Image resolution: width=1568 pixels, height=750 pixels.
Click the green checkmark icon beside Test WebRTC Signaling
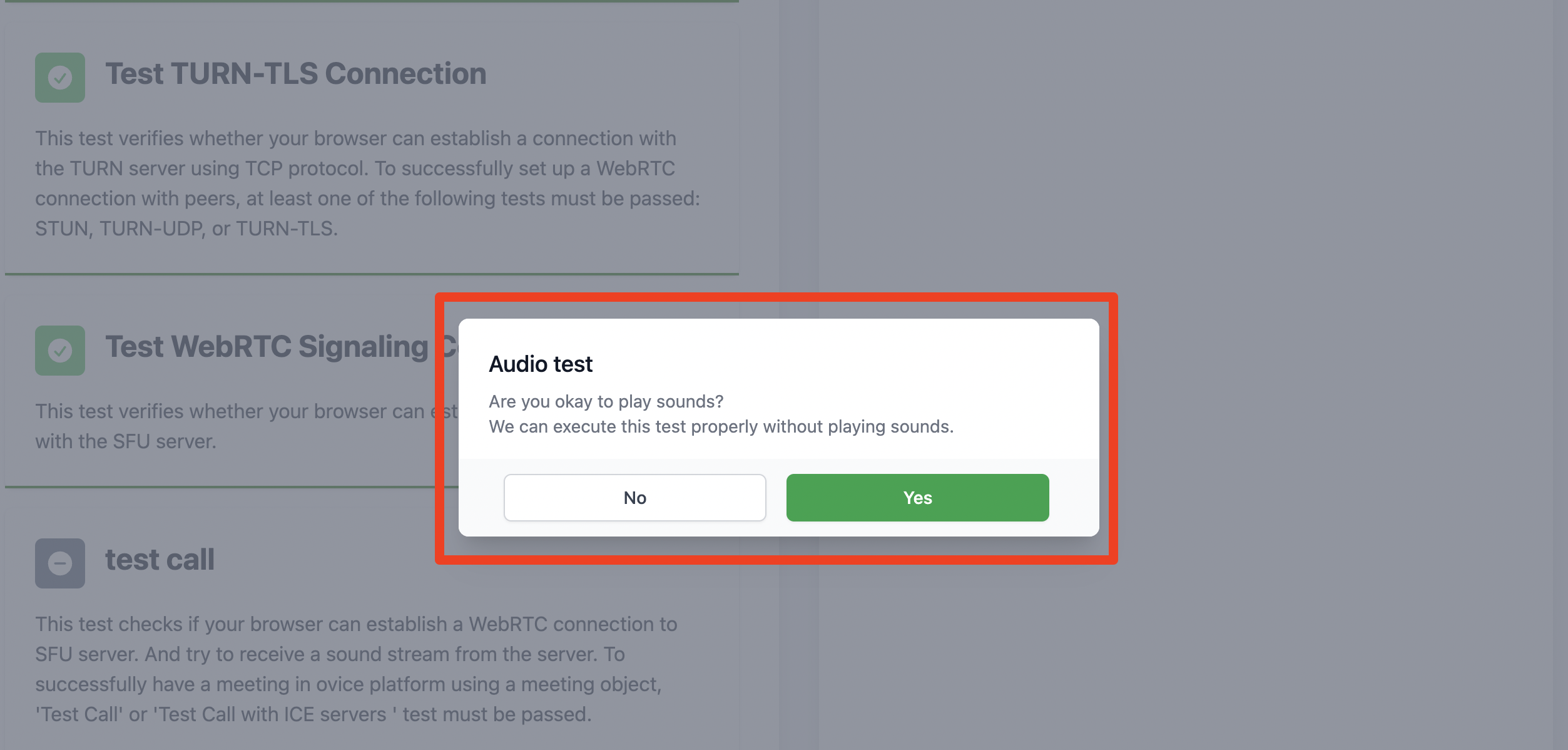coord(60,351)
